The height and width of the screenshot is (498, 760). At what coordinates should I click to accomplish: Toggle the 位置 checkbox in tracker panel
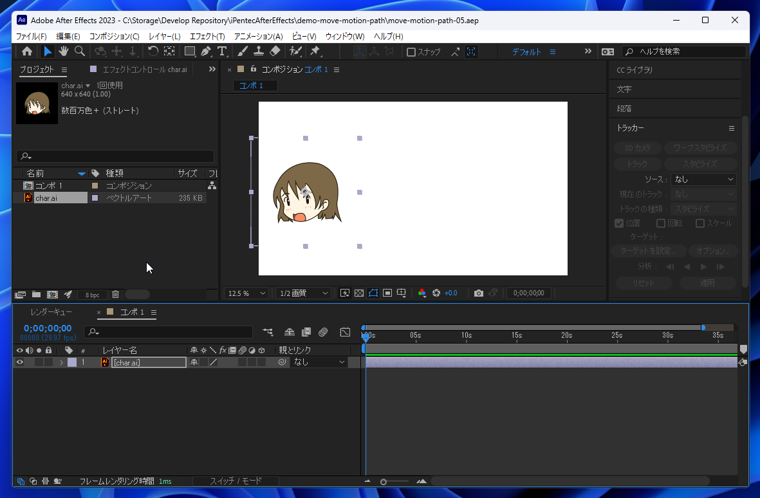pos(619,224)
